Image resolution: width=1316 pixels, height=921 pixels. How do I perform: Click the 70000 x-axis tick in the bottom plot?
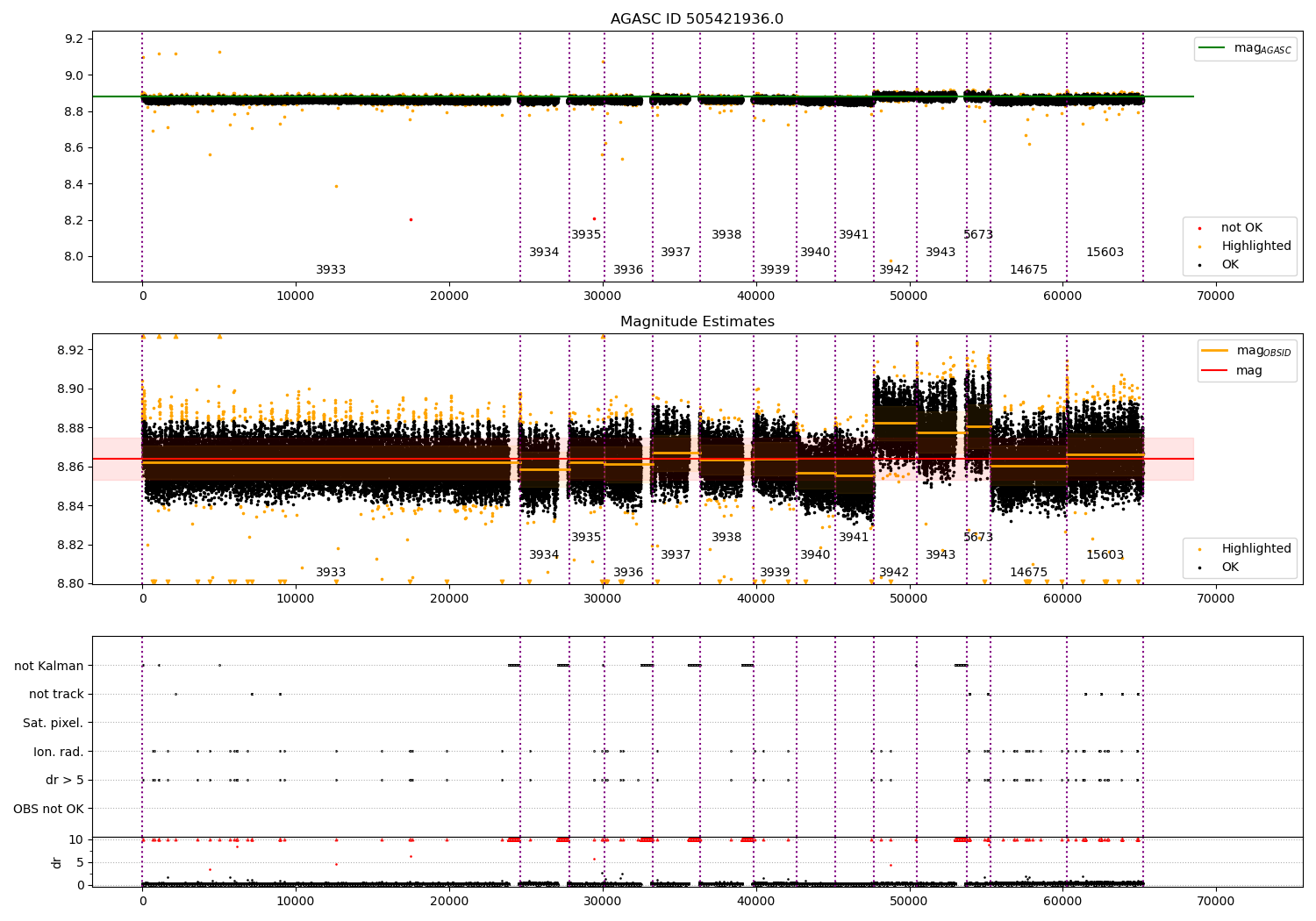[x=1216, y=902]
